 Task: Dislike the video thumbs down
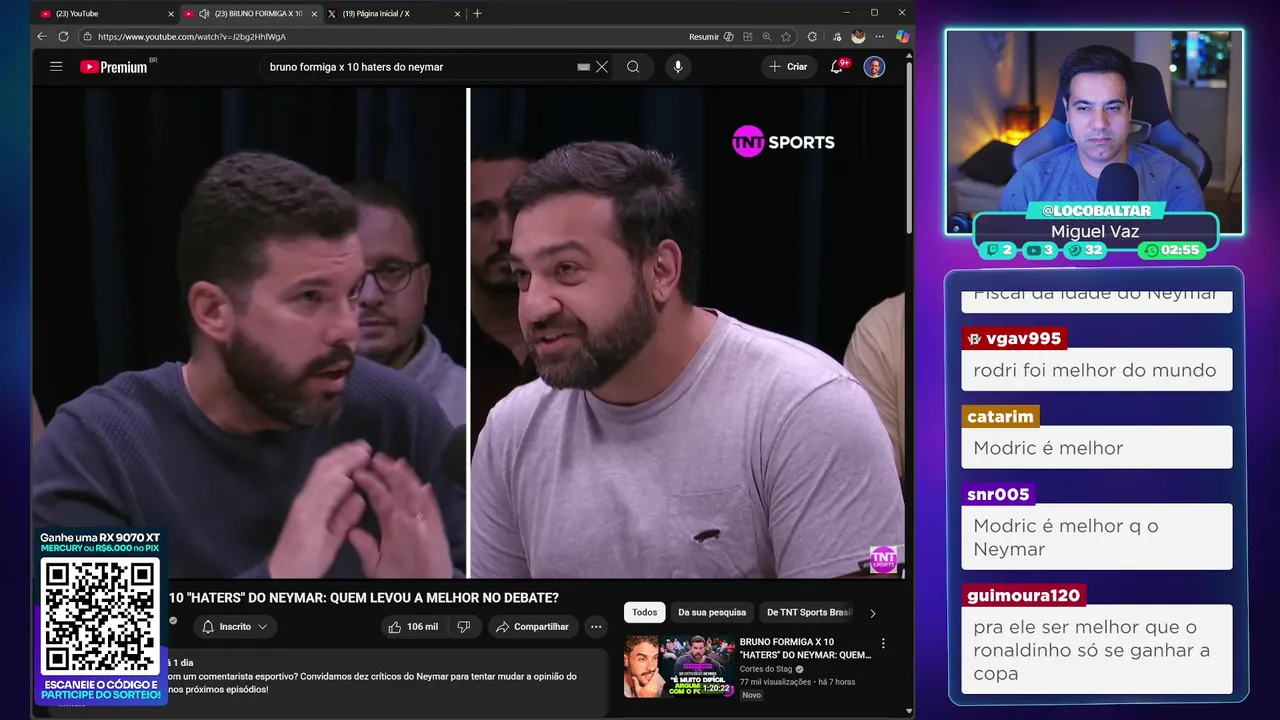coord(464,626)
